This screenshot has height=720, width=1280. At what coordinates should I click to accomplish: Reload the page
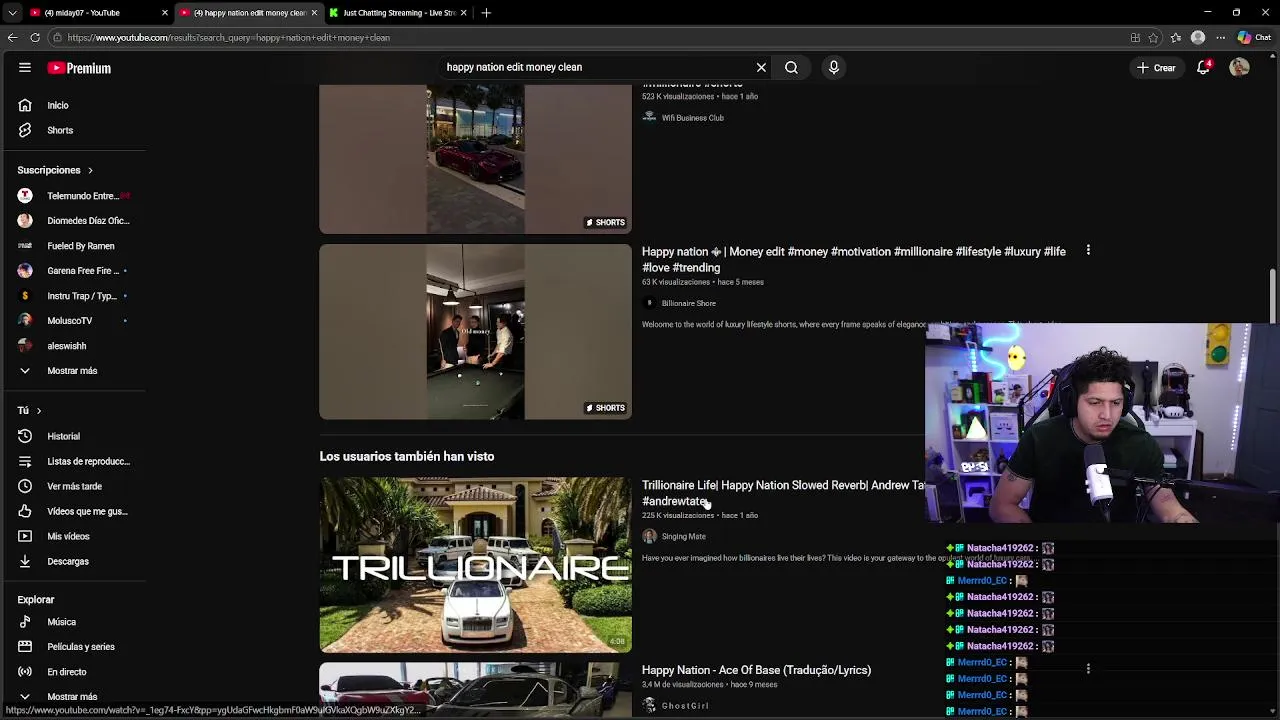click(x=35, y=38)
